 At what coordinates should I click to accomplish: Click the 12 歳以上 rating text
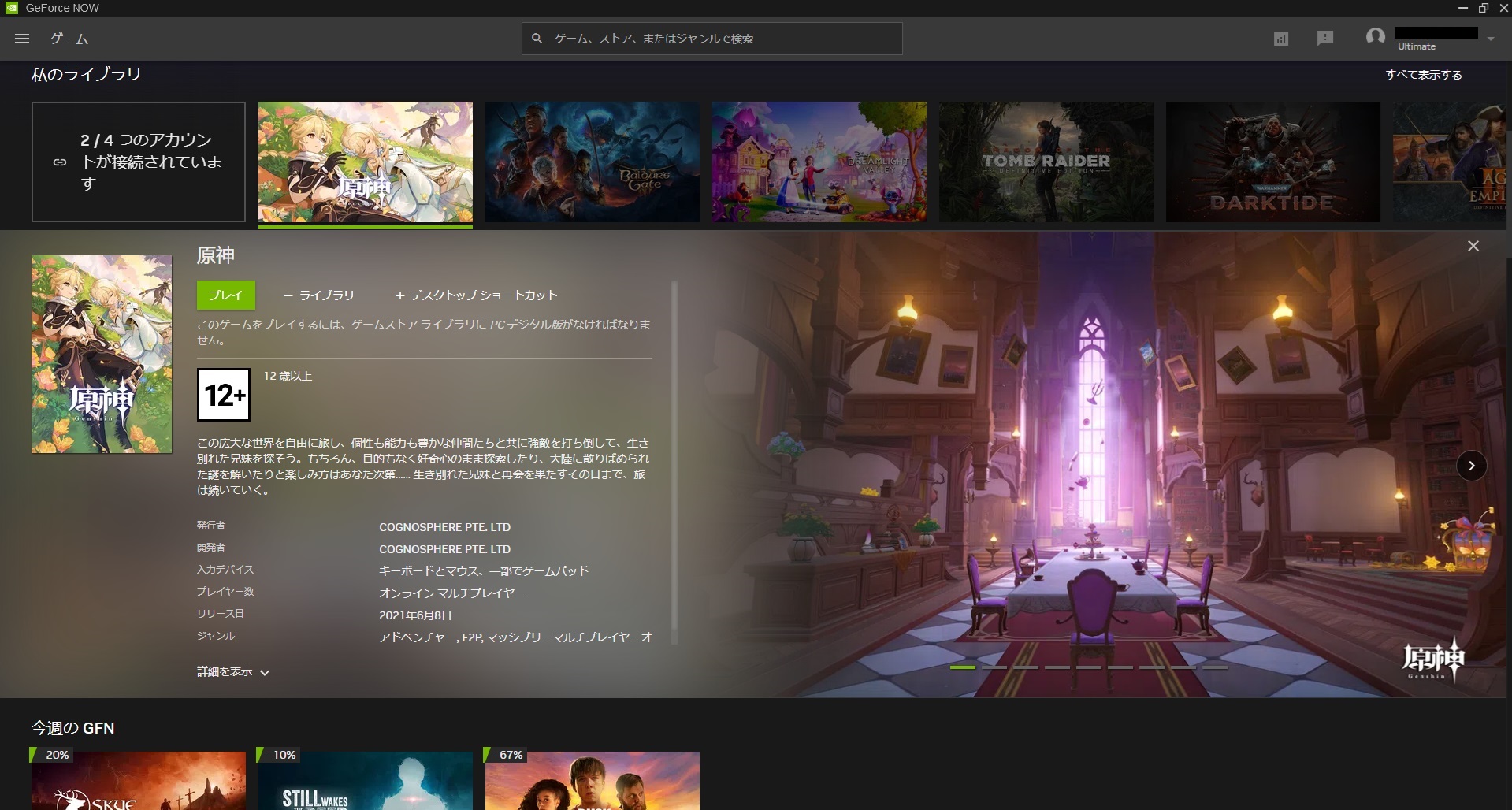[288, 377]
